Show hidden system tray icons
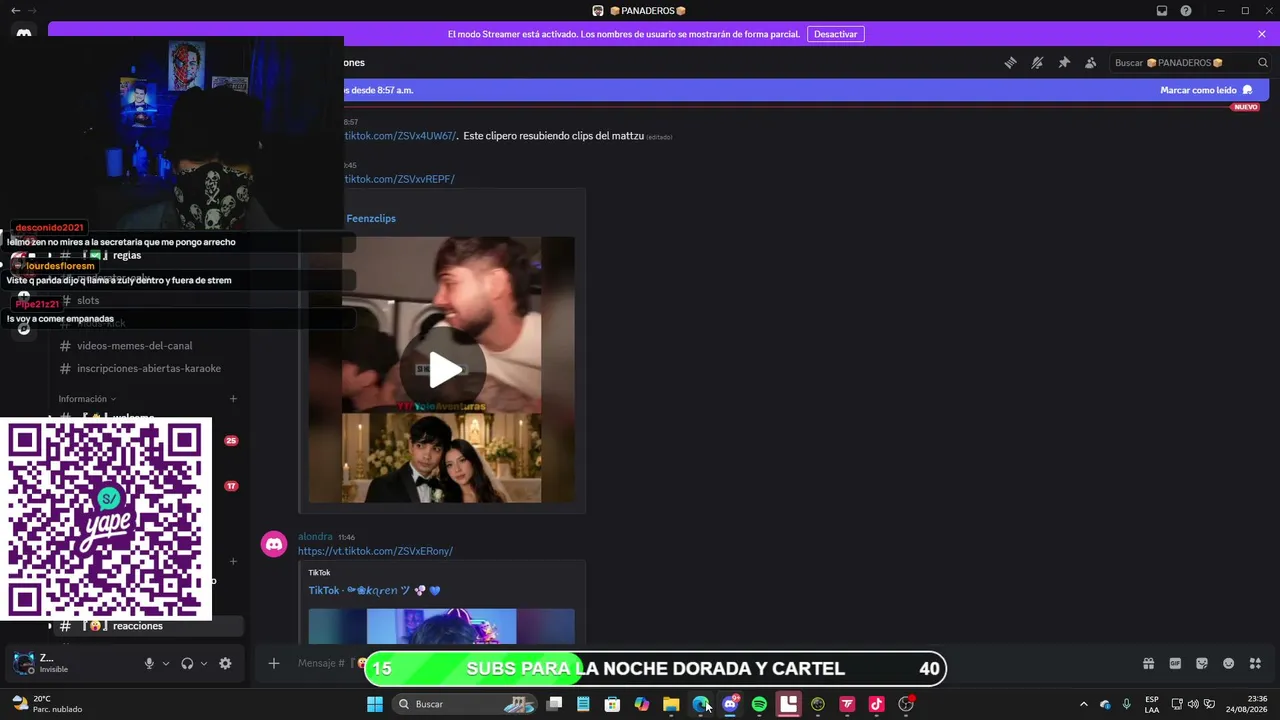 1083,704
